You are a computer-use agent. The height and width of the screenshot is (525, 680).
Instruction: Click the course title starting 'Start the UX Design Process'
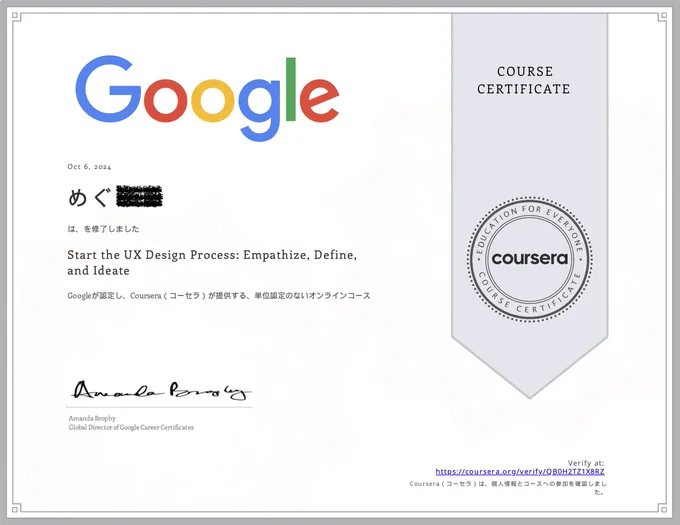[212, 262]
